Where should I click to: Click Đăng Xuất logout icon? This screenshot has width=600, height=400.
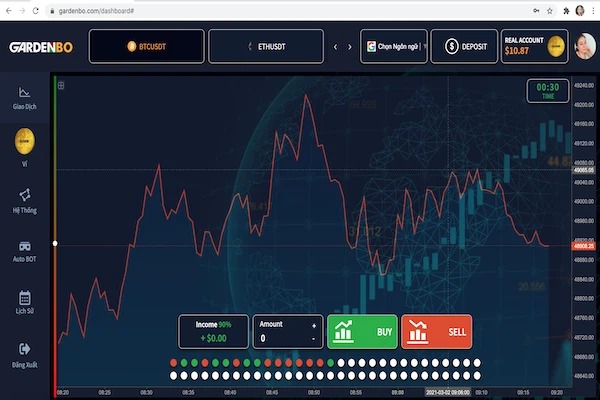(x=25, y=350)
